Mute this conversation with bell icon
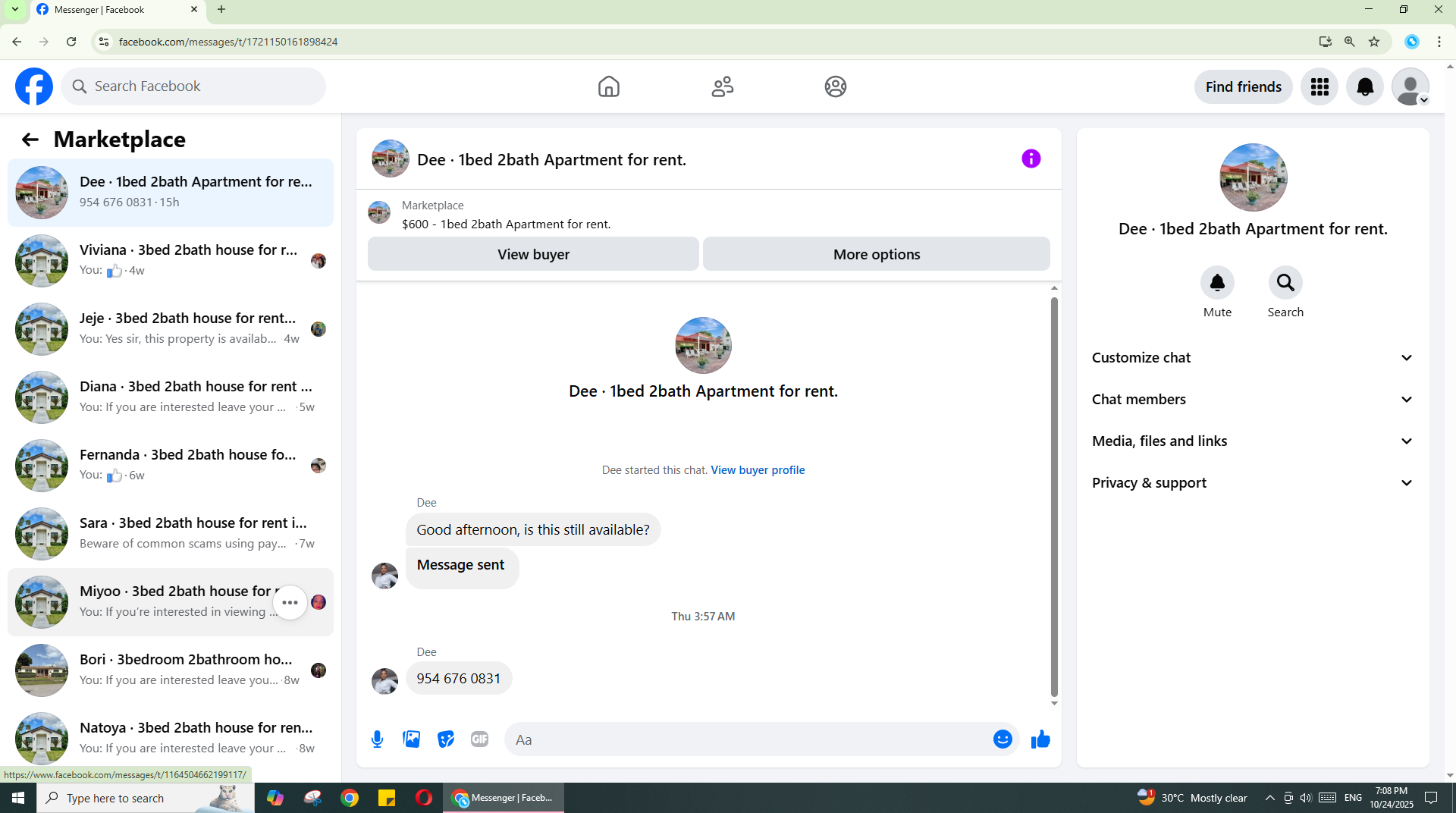This screenshot has height=813, width=1456. pos(1217,283)
